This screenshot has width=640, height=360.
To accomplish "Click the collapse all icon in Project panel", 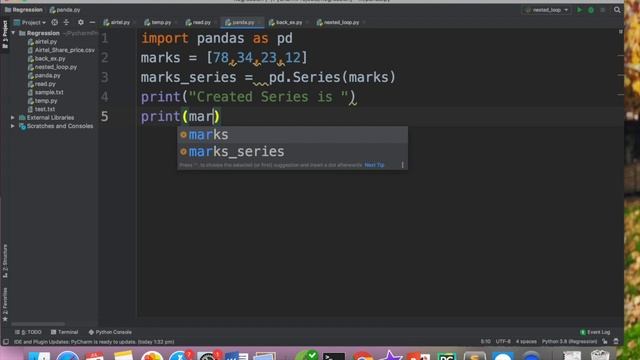I will (67, 22).
